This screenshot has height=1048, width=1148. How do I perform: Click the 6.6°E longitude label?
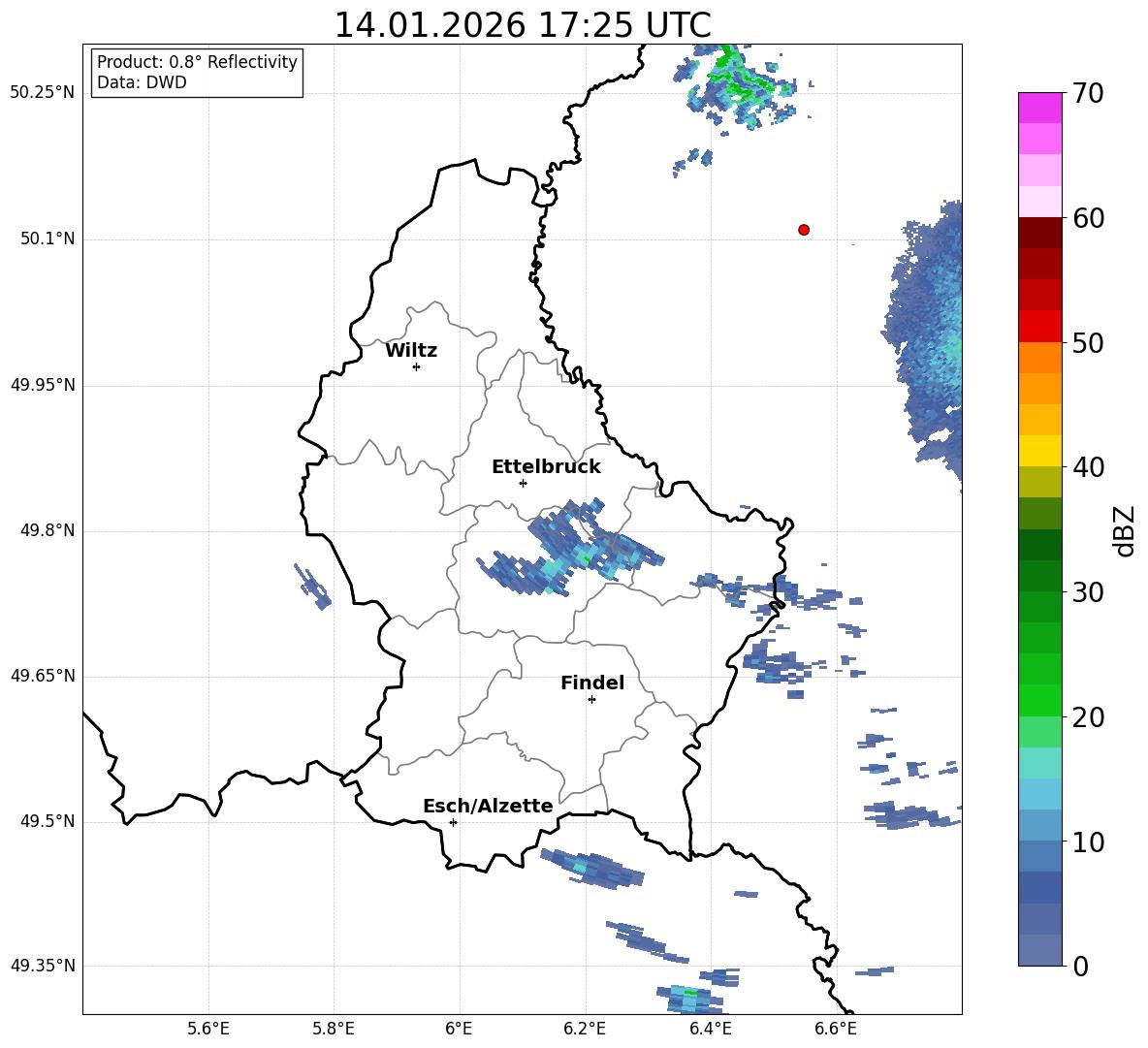(x=836, y=1029)
